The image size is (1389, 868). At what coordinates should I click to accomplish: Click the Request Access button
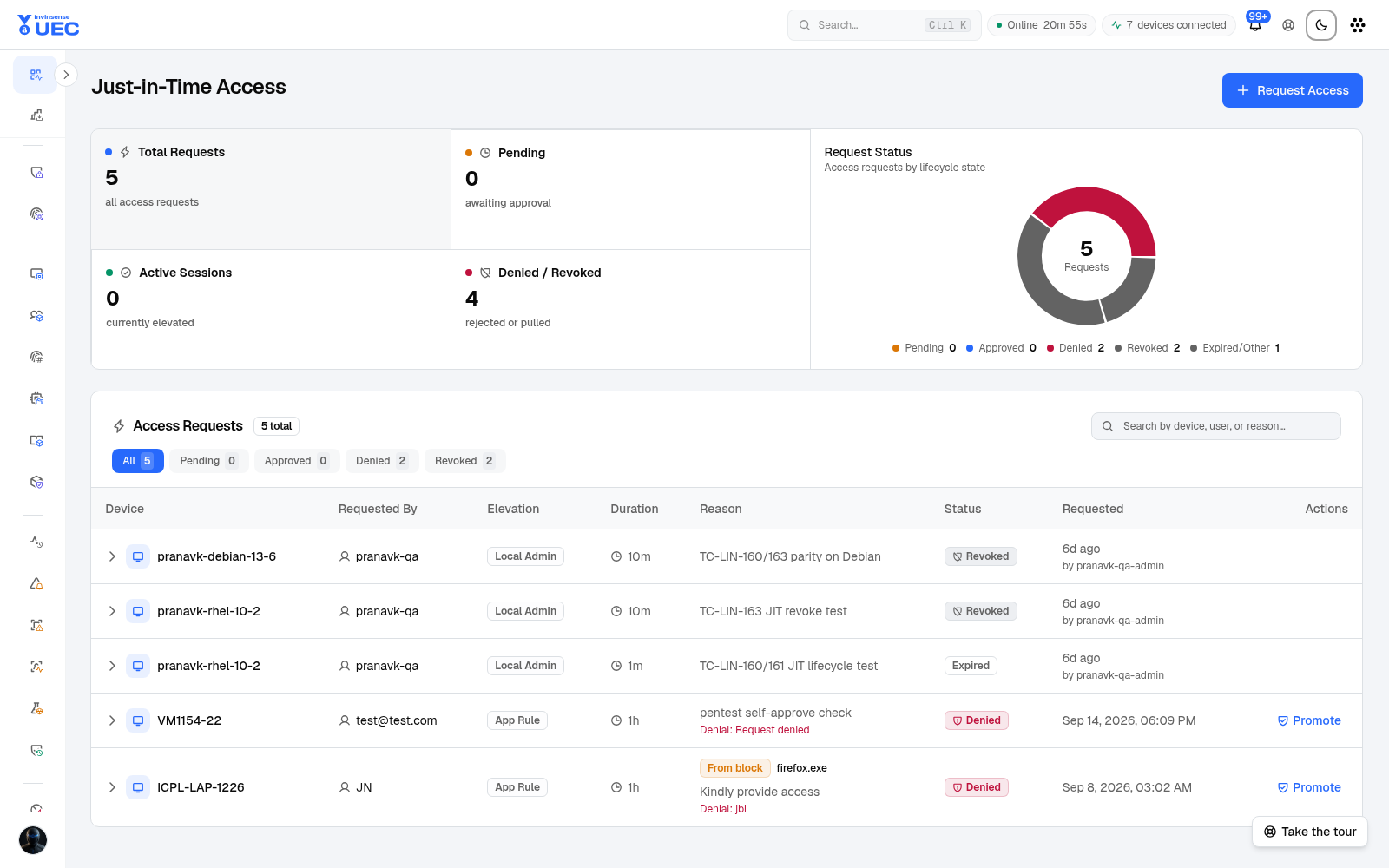click(x=1292, y=90)
